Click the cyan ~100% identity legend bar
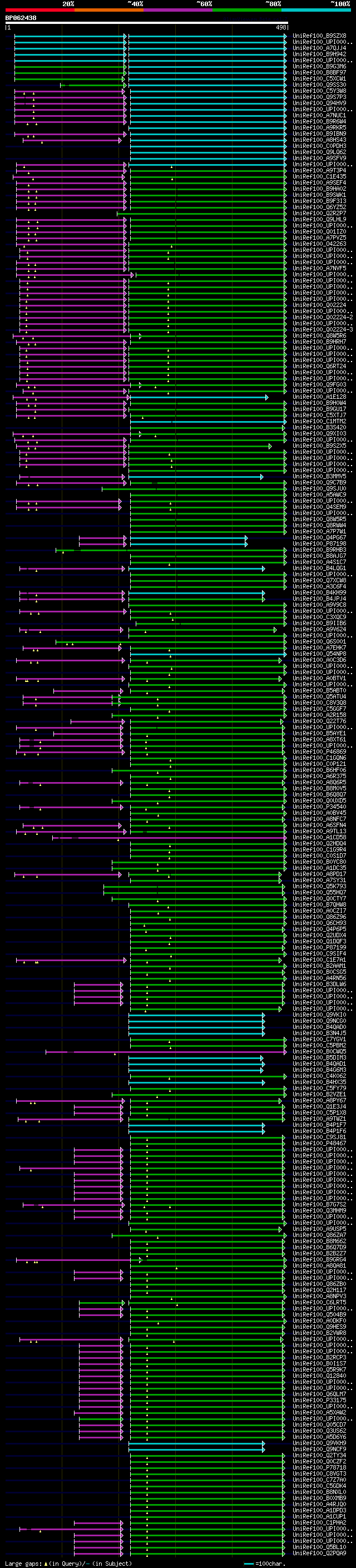 [316, 10]
